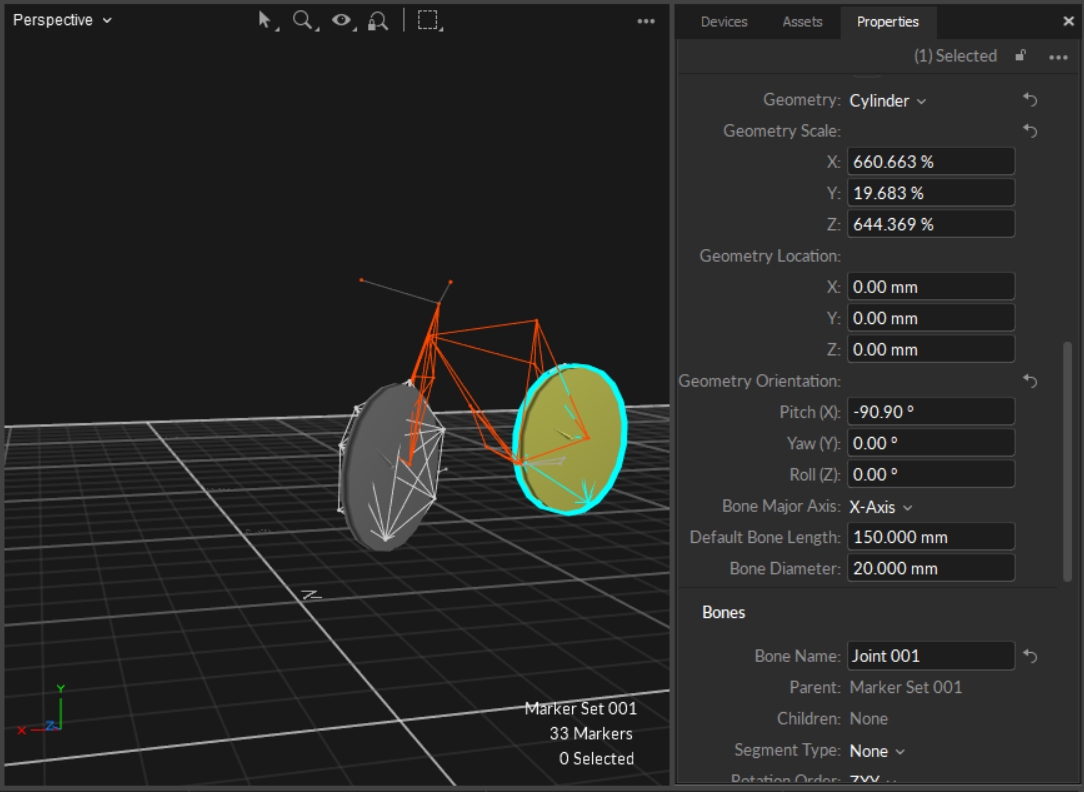Open the Properties pane three-dot menu
The image size is (1084, 792).
click(1058, 57)
